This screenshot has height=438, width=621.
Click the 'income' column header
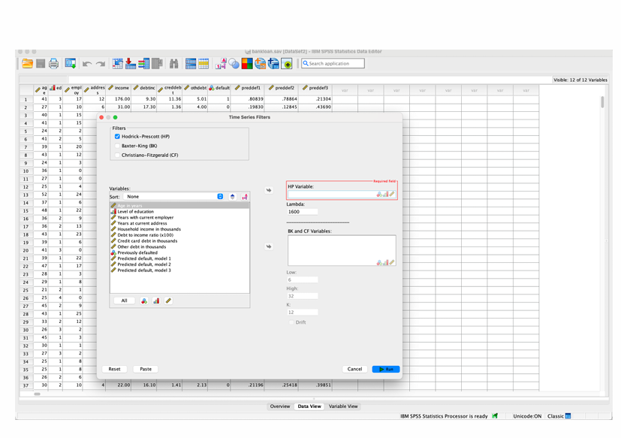point(119,90)
